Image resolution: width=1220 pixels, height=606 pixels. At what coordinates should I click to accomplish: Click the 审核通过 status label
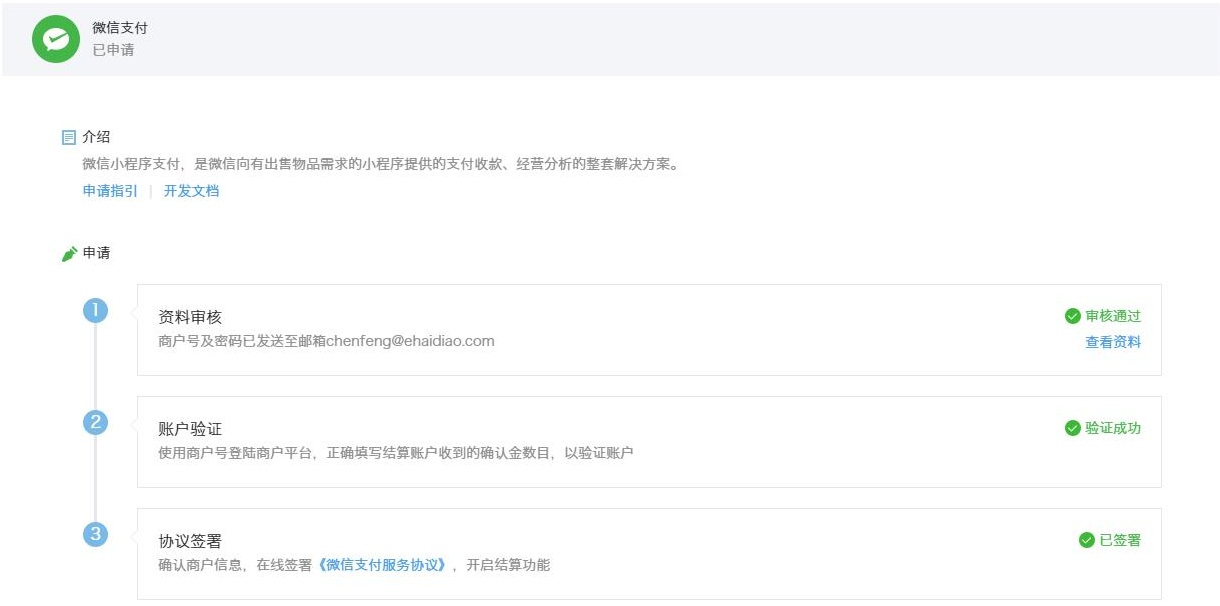coord(1113,316)
